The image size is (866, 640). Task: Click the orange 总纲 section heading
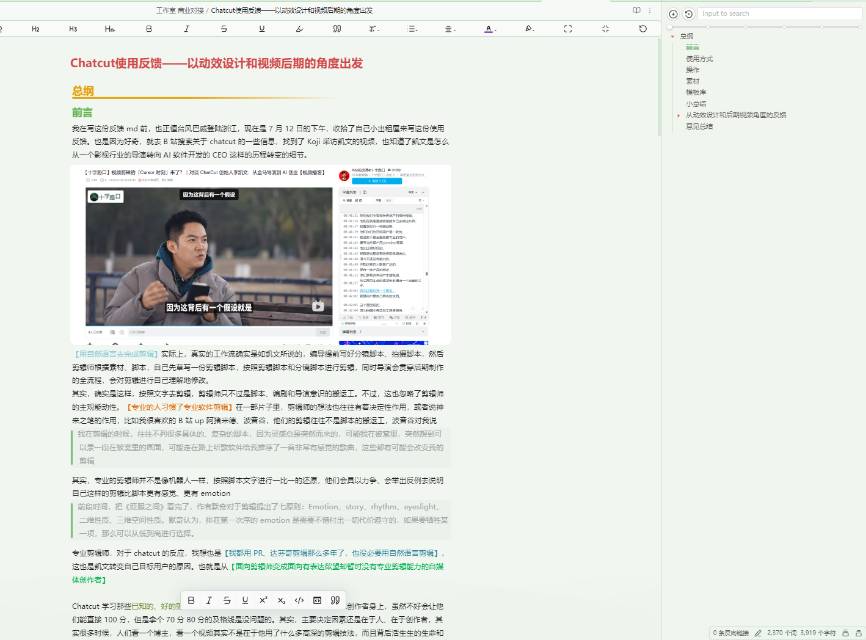pyautogui.click(x=83, y=91)
